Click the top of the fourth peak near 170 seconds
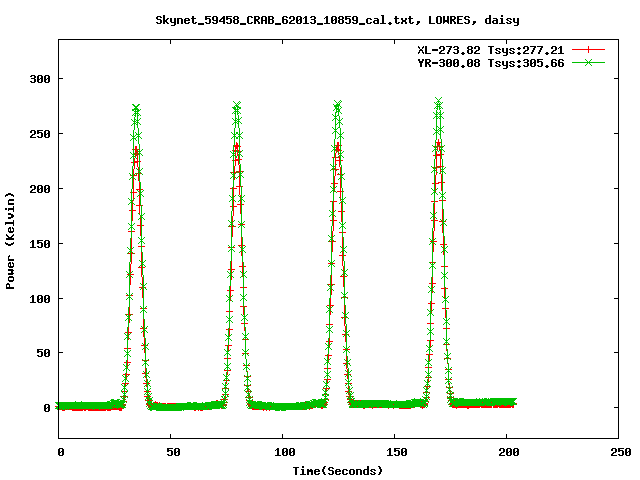 pos(439,101)
